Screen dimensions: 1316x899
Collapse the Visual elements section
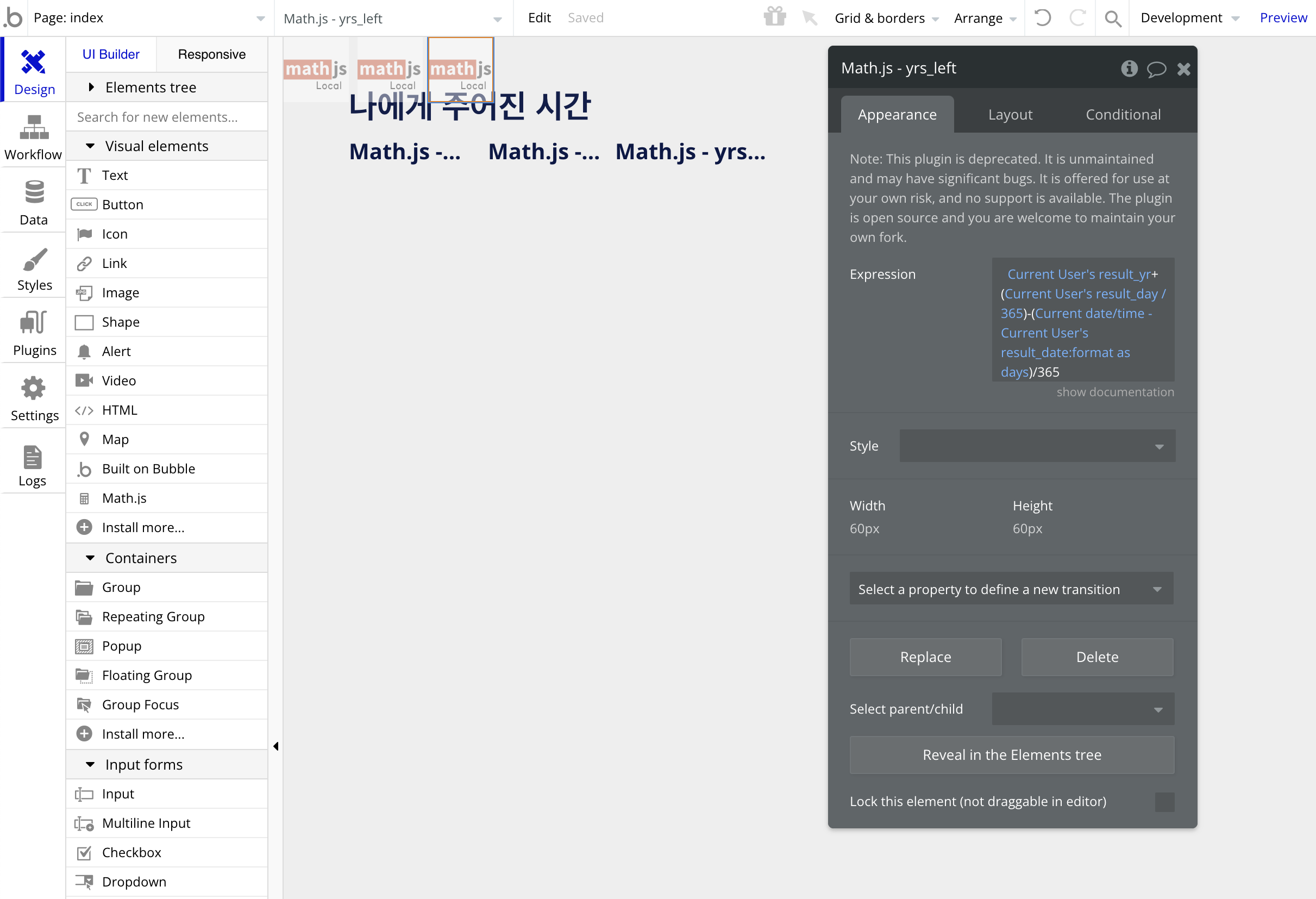90,146
